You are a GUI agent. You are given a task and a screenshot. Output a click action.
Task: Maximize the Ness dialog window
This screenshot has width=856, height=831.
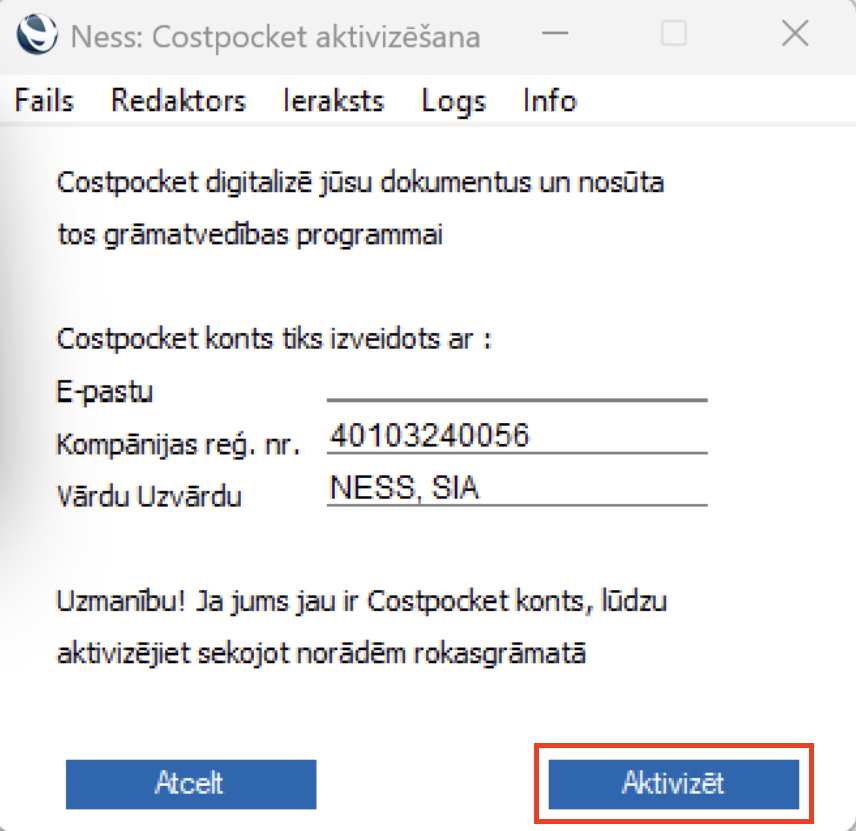coord(674,34)
